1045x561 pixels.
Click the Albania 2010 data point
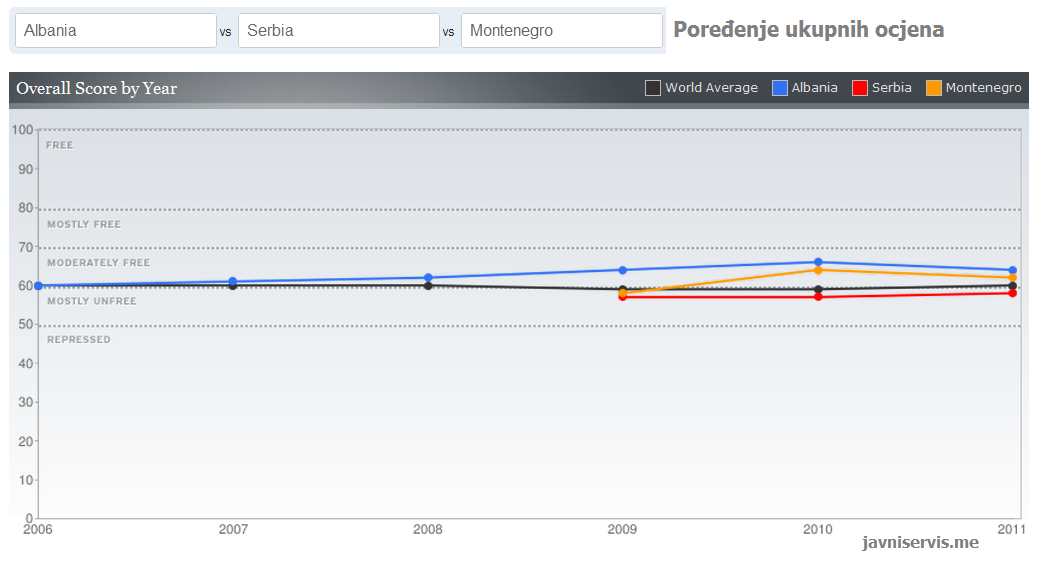pyautogui.click(x=818, y=262)
